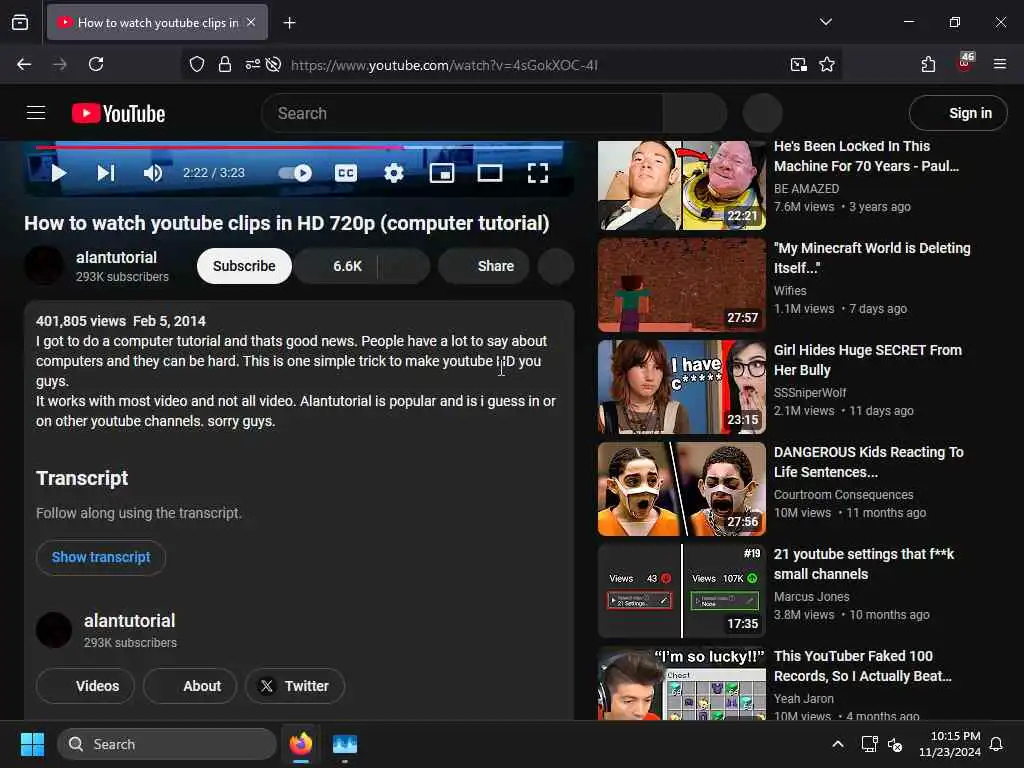Go back with the browser back arrow
The width and height of the screenshot is (1024, 768).
[24, 64]
